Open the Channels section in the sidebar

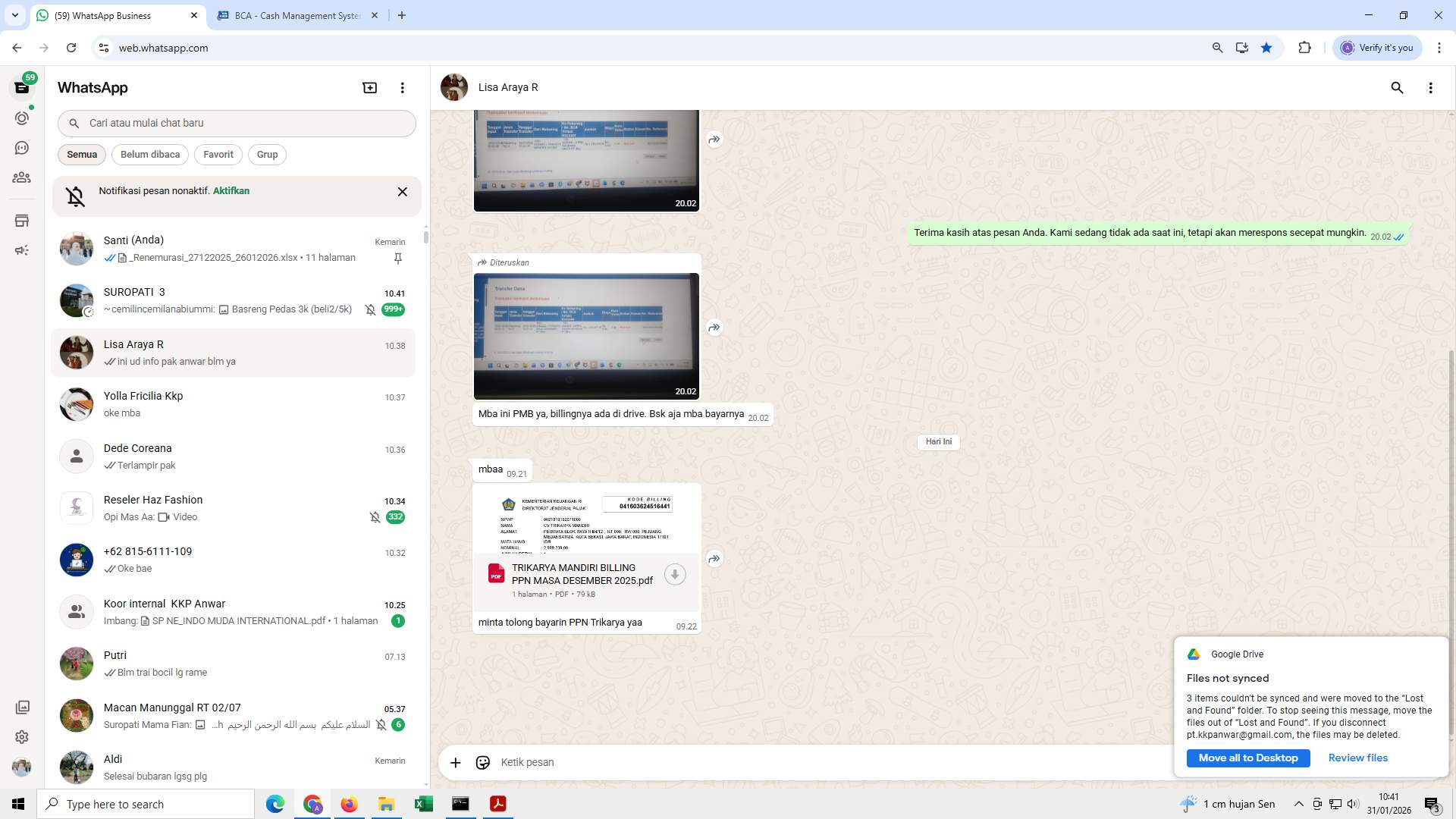click(x=22, y=148)
